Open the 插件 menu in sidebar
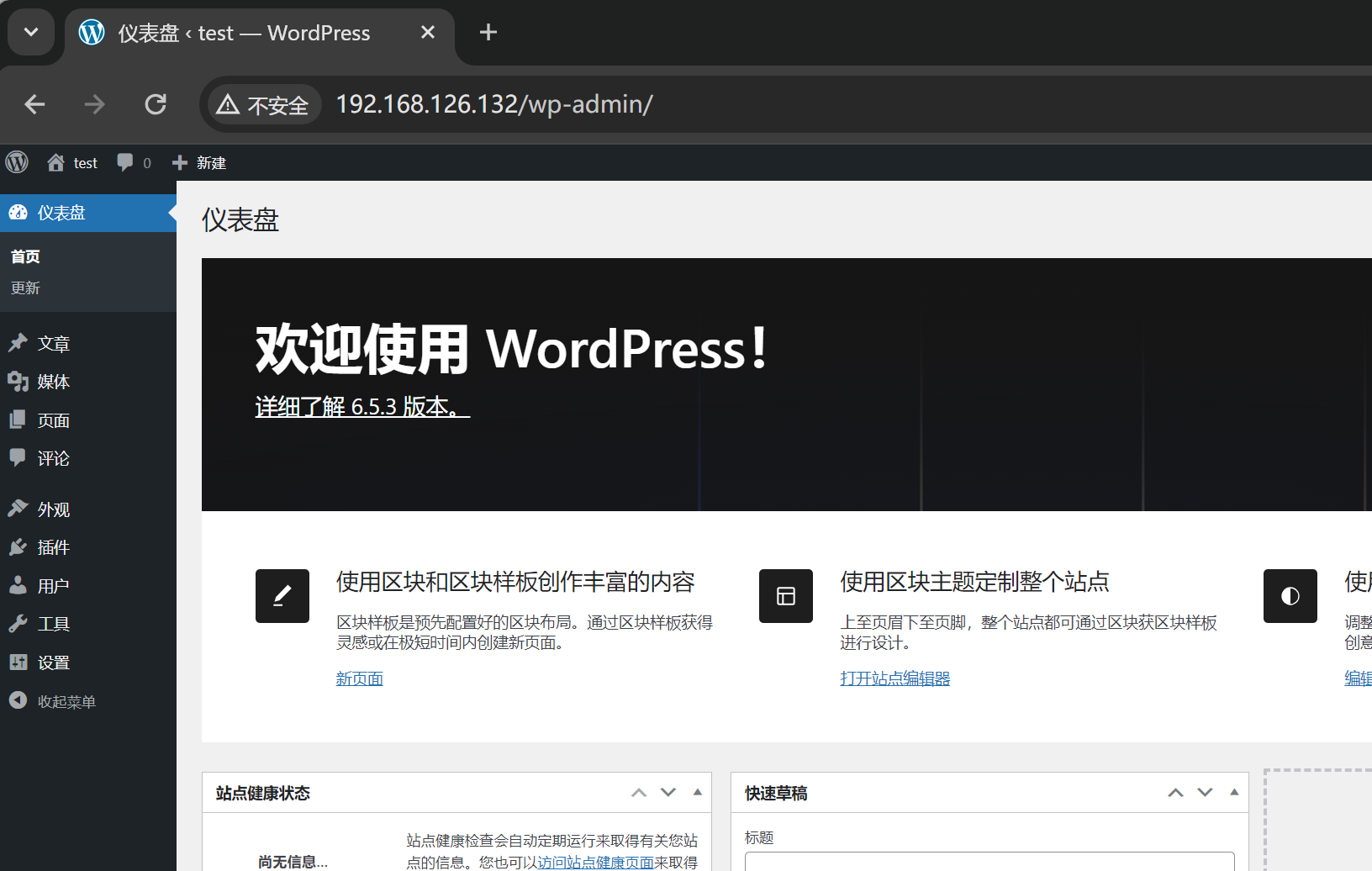This screenshot has width=1372, height=871. coord(53,547)
